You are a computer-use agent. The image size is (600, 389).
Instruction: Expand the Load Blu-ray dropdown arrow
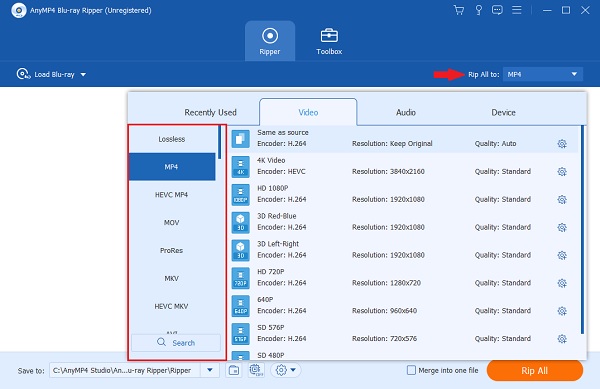(x=83, y=75)
